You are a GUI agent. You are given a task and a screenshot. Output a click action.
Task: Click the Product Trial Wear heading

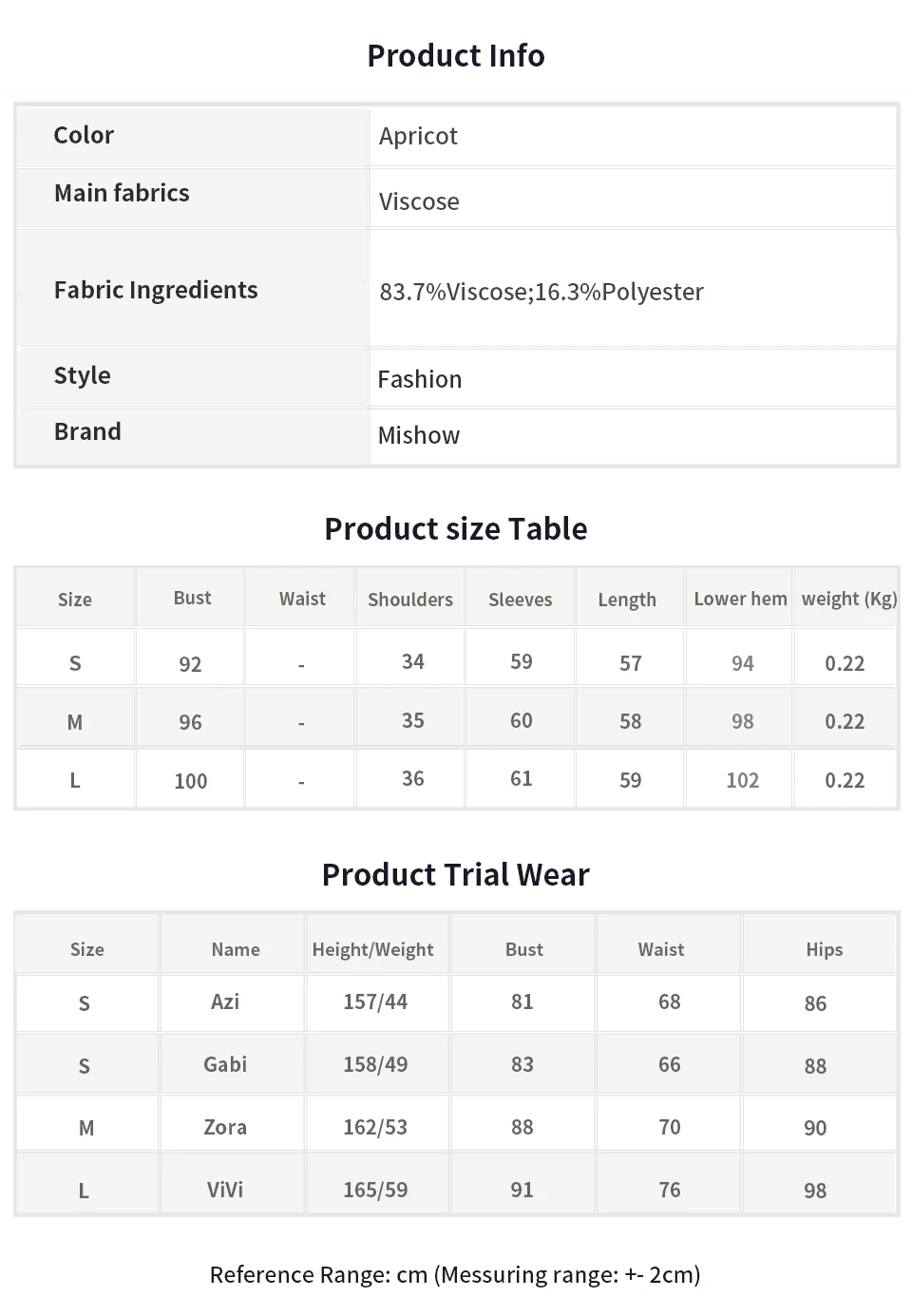tap(456, 874)
